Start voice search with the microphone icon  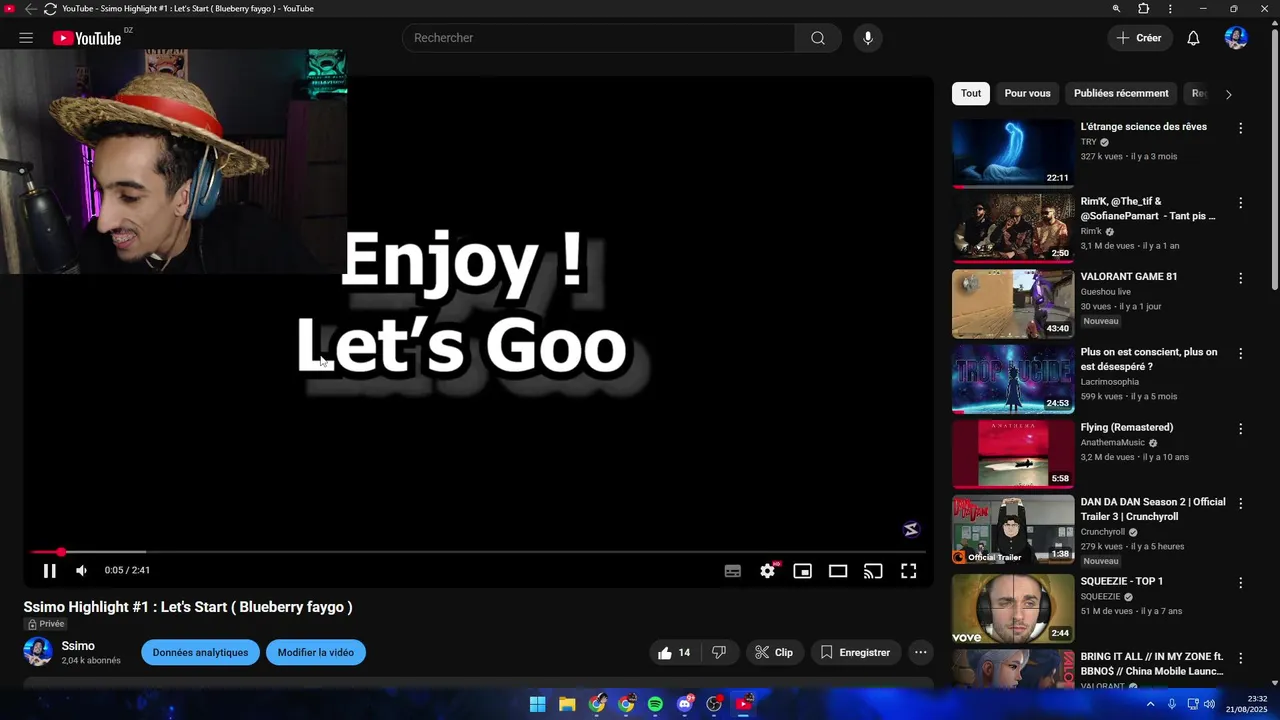(868, 38)
